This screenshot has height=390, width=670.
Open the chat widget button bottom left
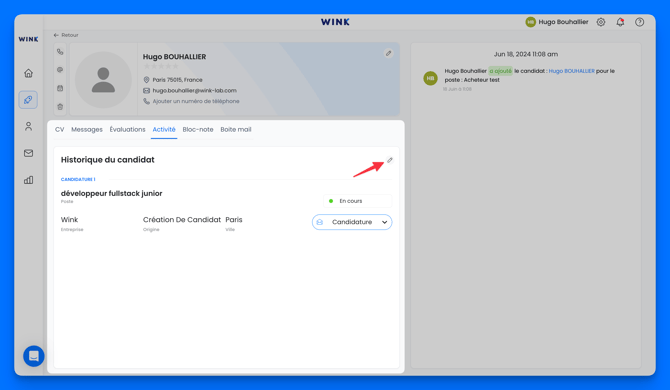[34, 356]
